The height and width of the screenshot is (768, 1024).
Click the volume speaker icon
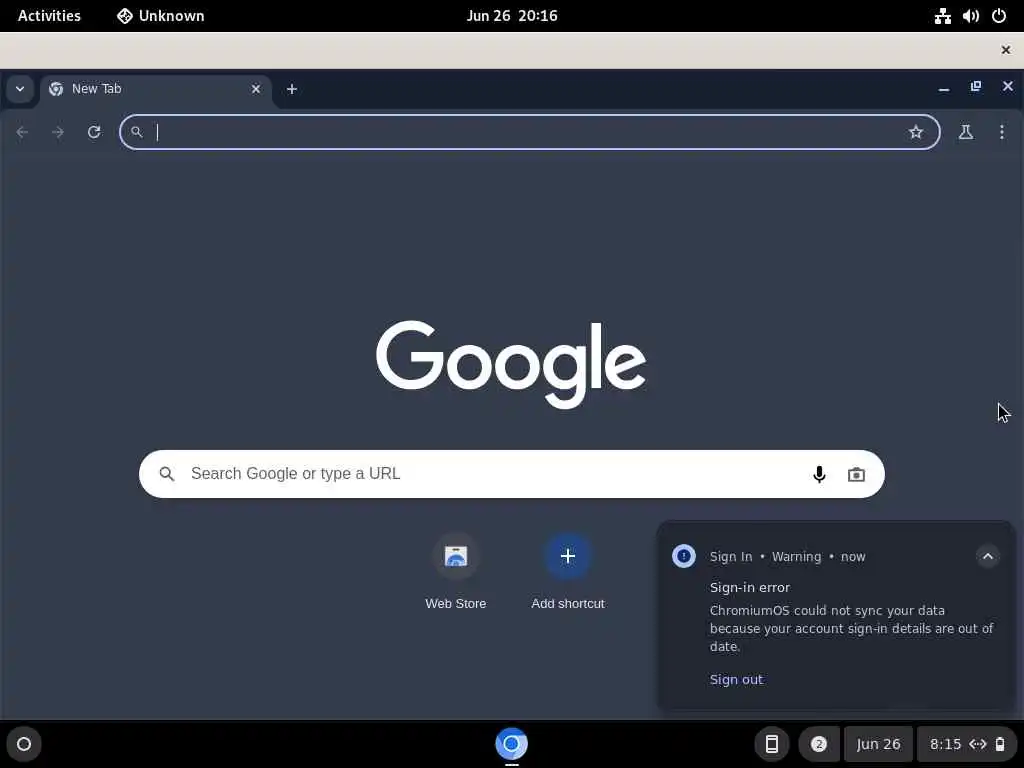tap(970, 16)
